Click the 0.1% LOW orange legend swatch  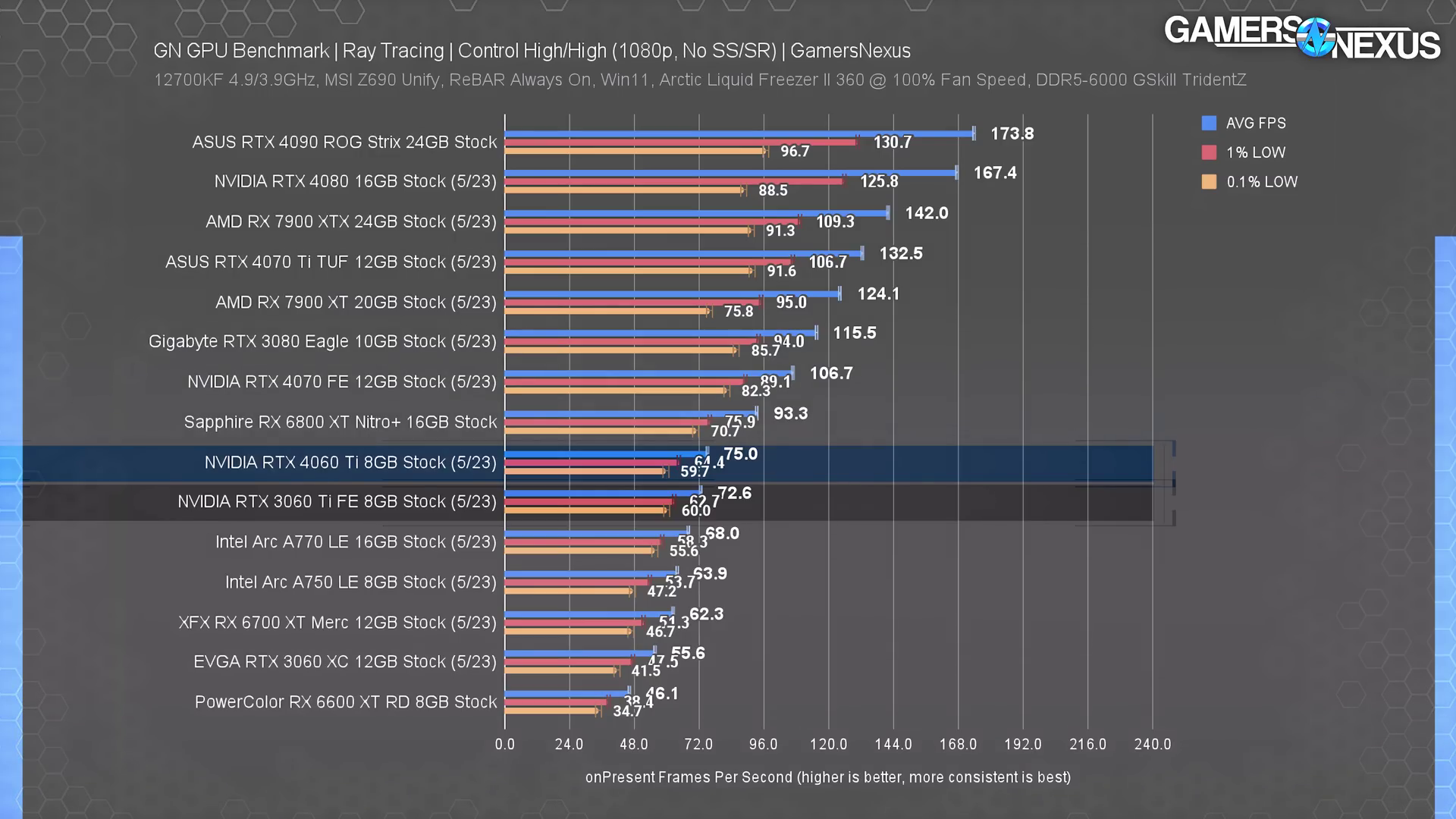click(1209, 182)
